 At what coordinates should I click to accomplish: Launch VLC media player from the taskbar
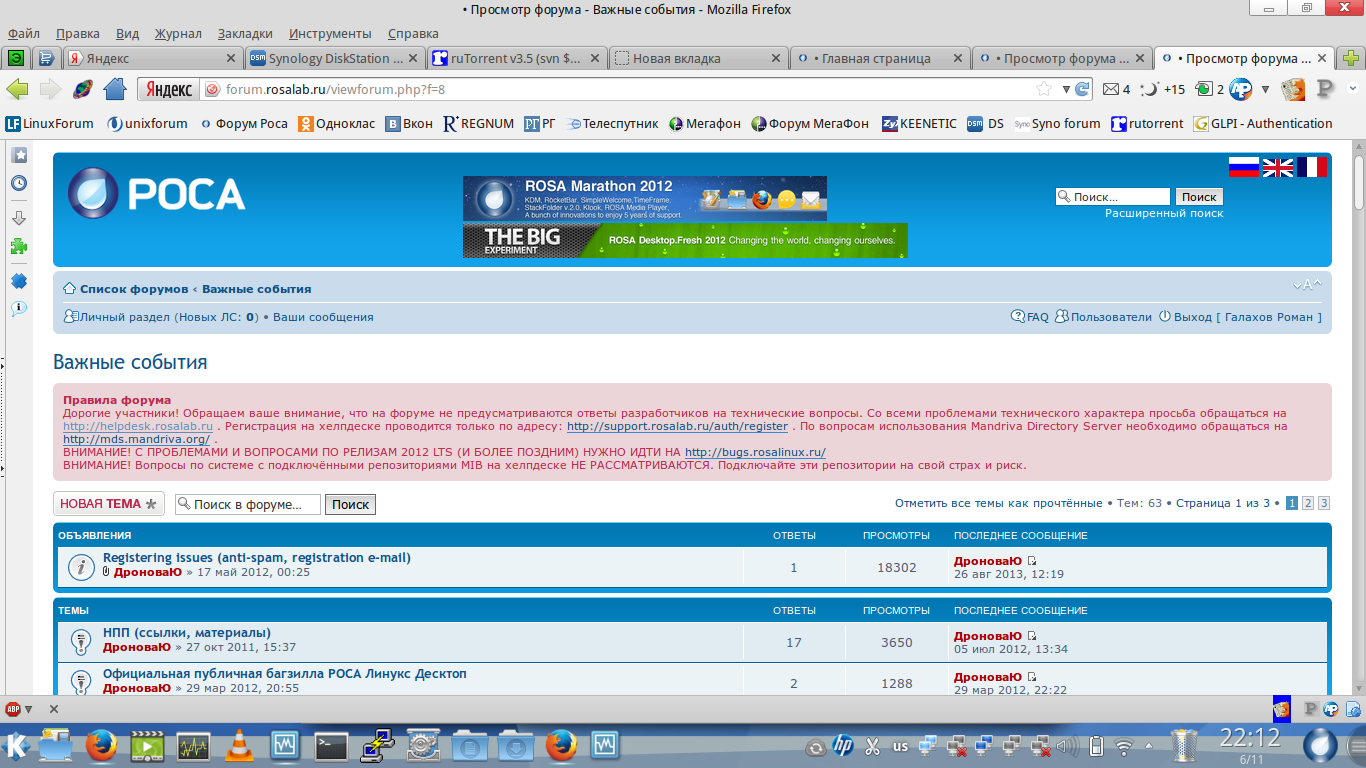coord(239,745)
